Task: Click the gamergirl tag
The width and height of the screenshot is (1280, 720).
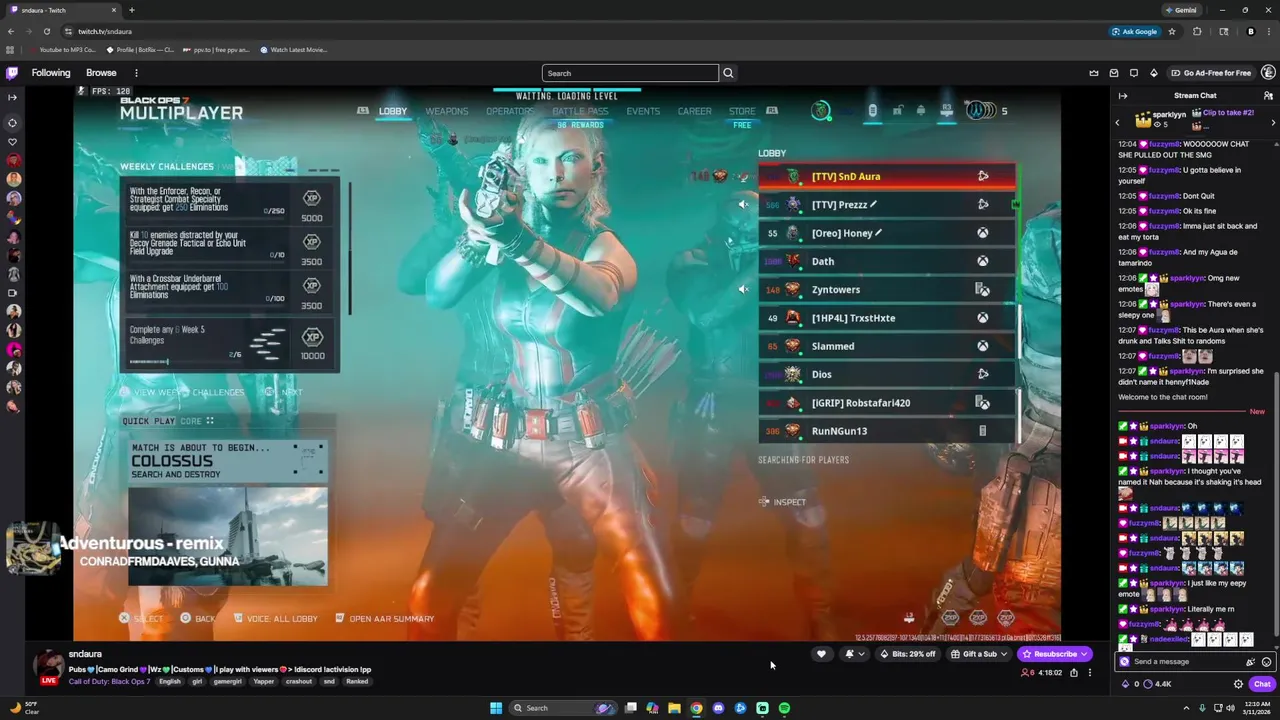Action: 228,682
